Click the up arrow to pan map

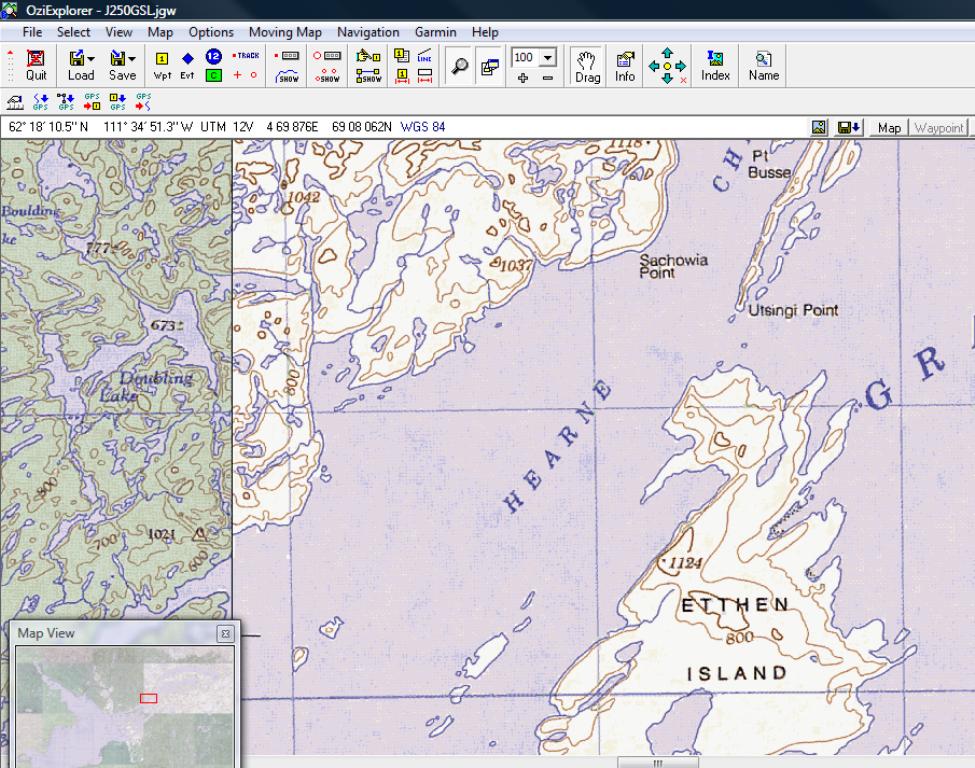point(667,53)
